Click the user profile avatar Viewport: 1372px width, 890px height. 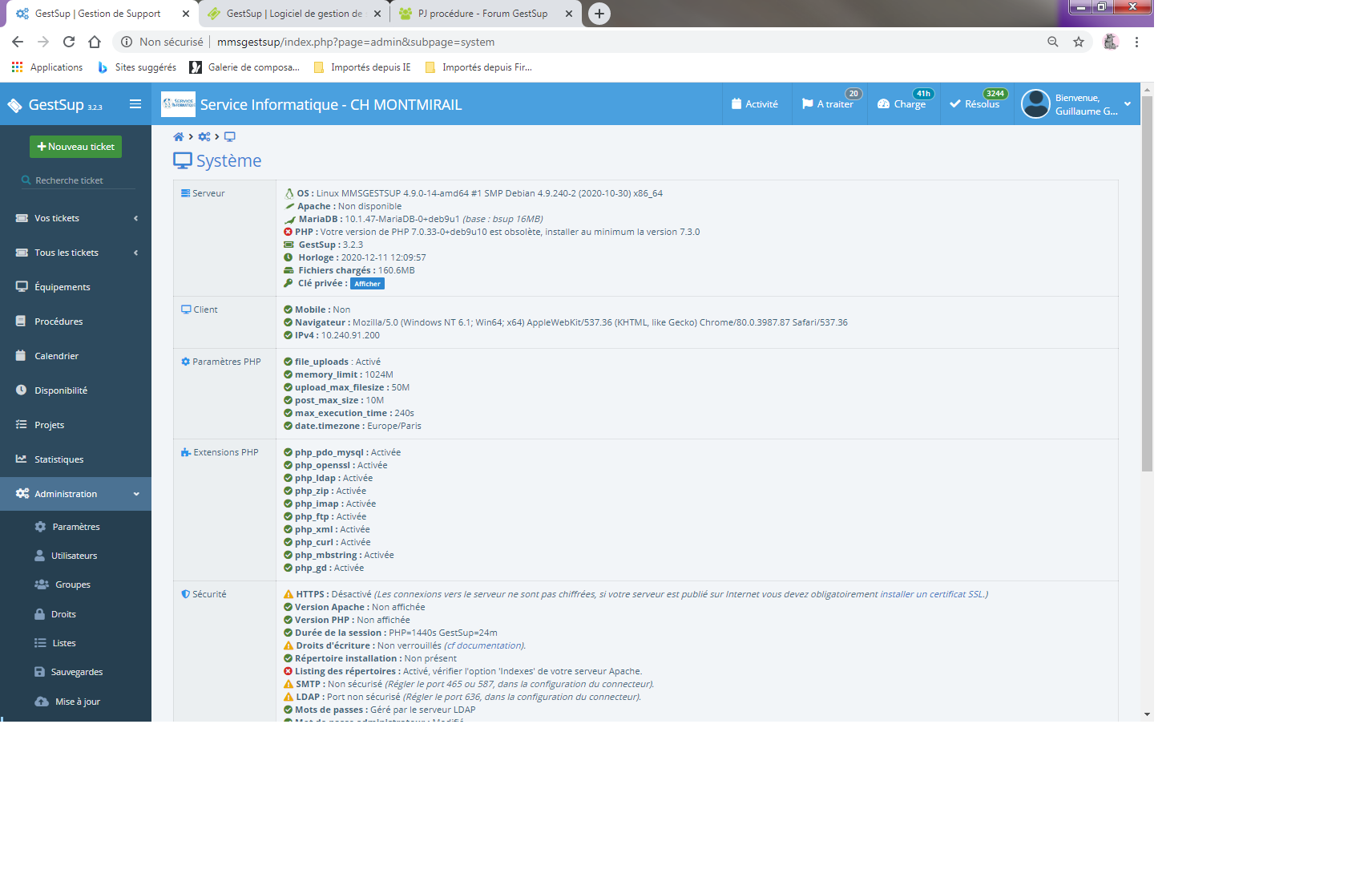pos(1035,104)
